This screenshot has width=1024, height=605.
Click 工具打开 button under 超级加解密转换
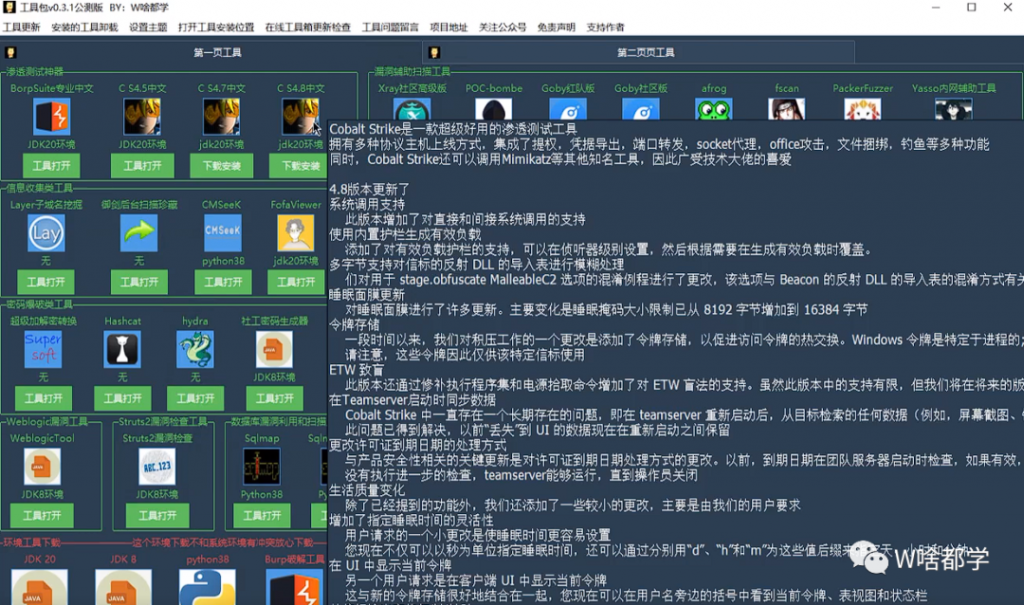(43, 399)
